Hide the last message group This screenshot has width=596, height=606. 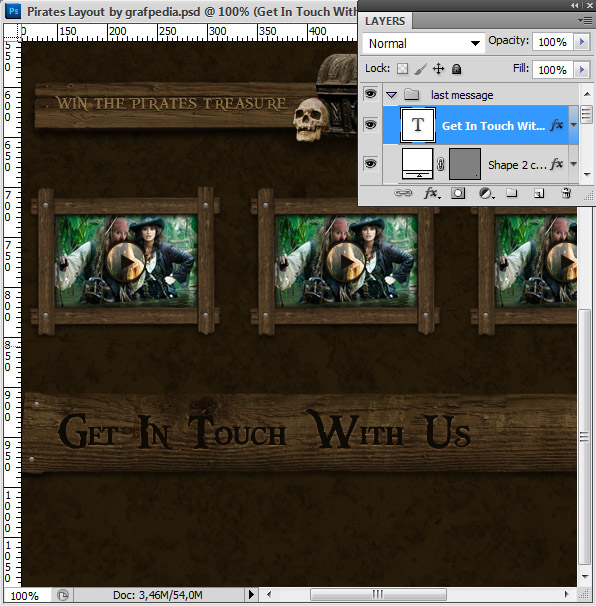(x=370, y=94)
